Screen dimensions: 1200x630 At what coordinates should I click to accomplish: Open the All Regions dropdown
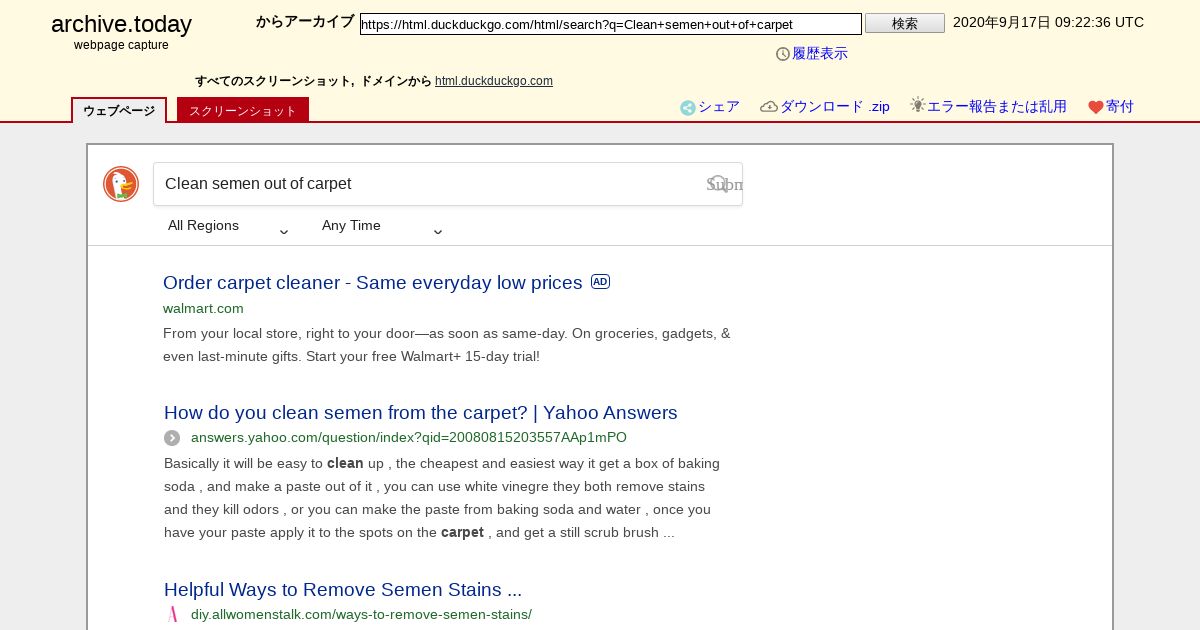pos(228,226)
